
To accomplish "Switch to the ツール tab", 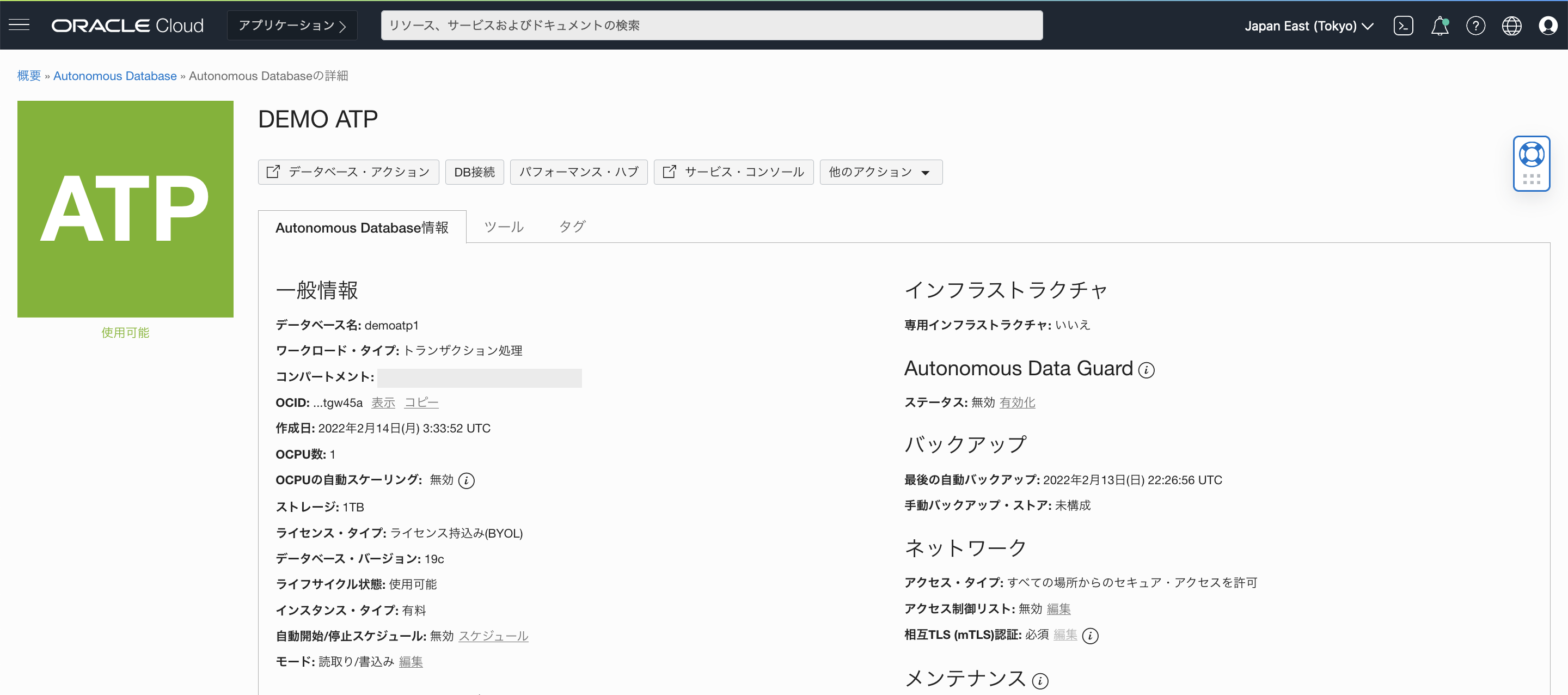I will [x=504, y=226].
